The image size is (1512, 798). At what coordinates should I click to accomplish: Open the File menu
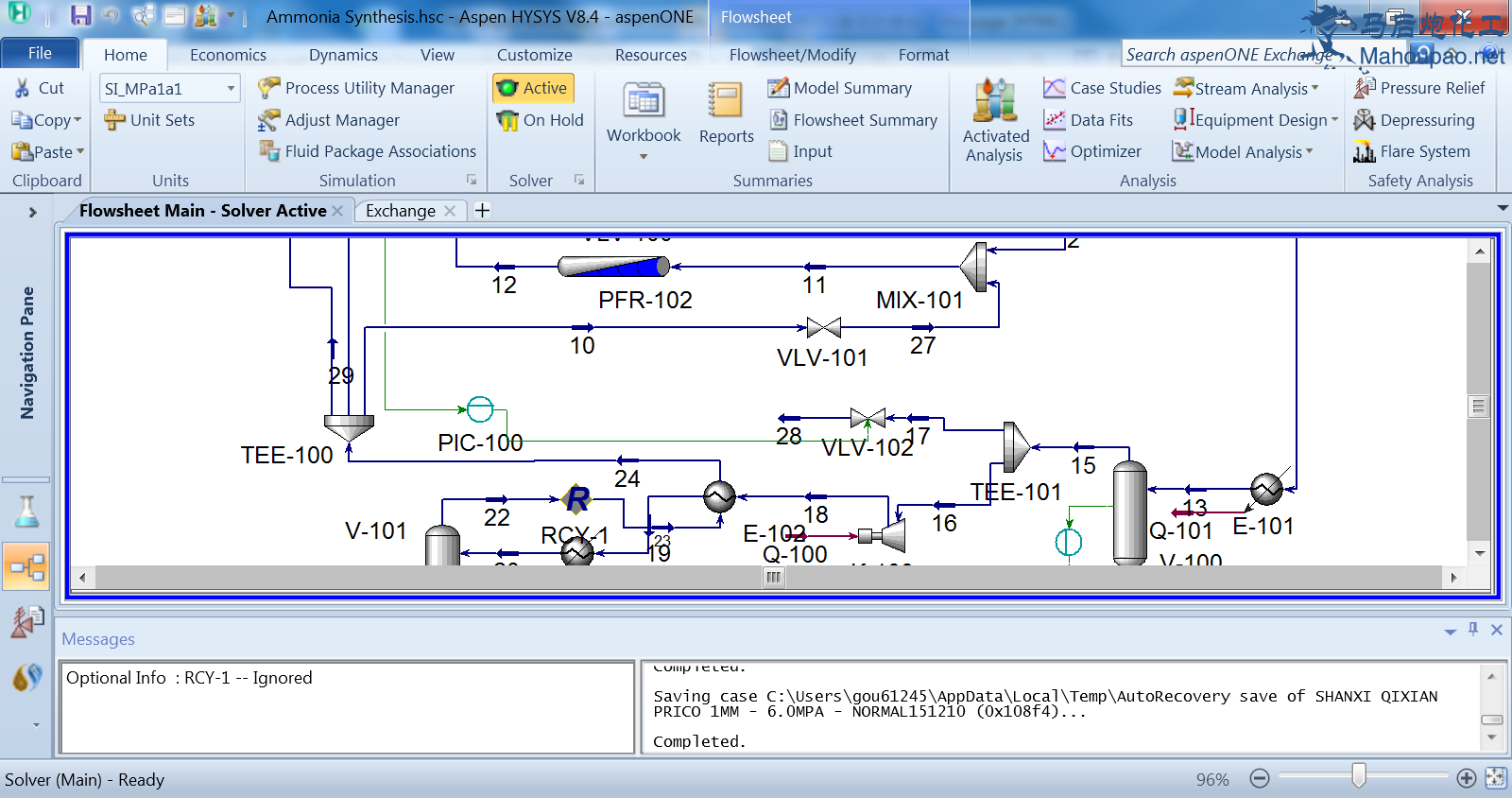point(40,53)
